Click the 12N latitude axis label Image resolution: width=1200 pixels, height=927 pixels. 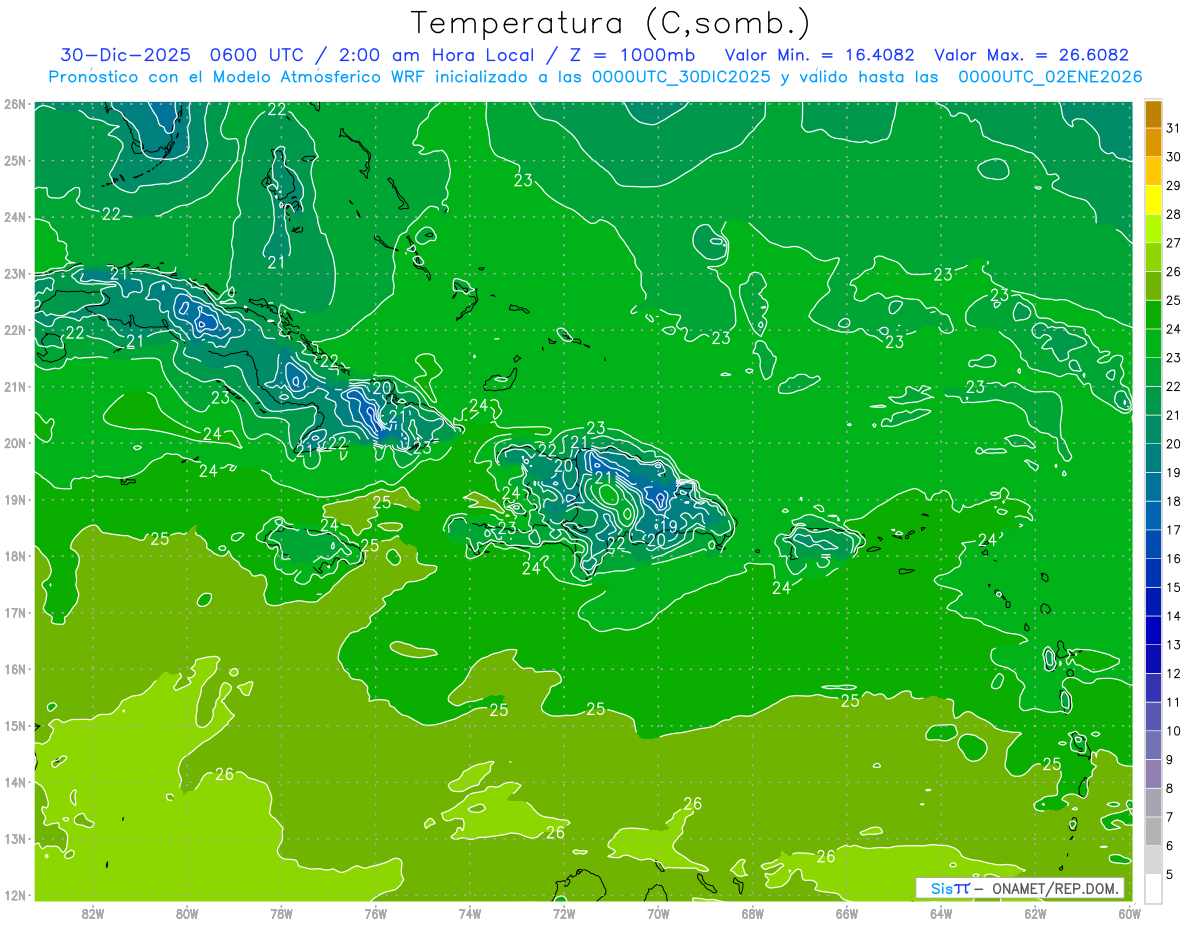pos(14,895)
